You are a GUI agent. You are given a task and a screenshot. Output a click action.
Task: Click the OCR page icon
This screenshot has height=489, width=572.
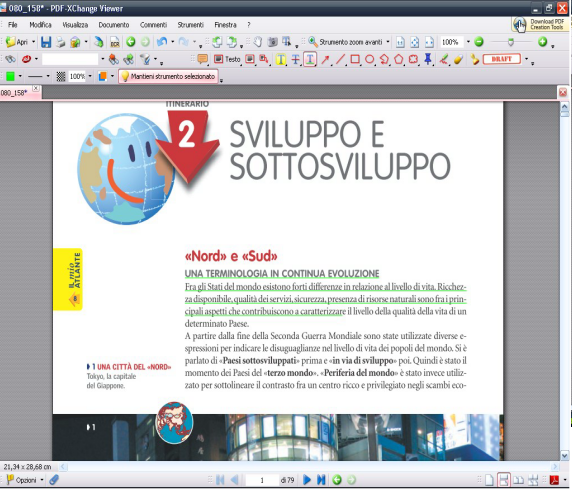pyautogui.click(x=115, y=42)
